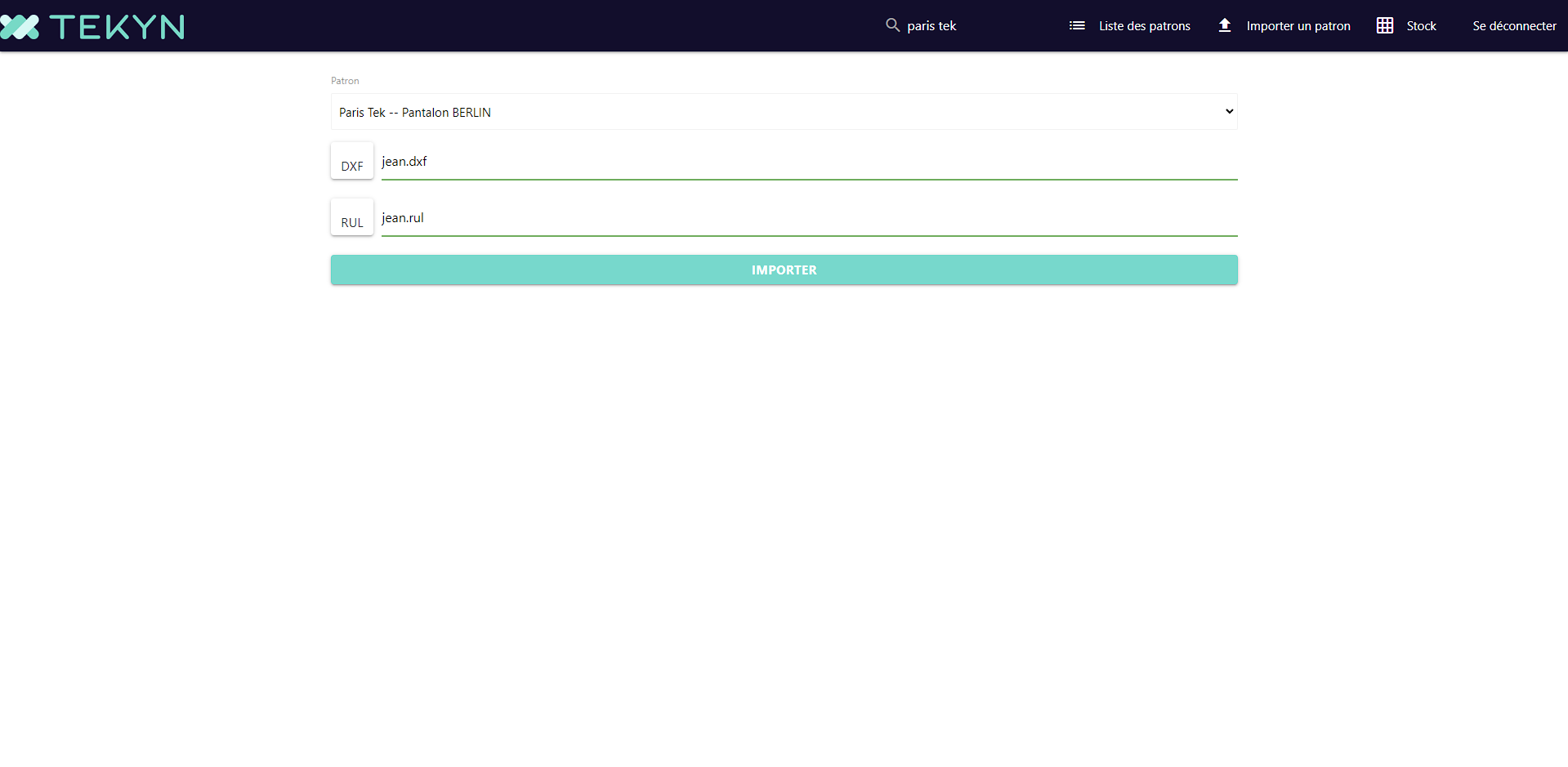Go to Importer un patron page

(1298, 26)
